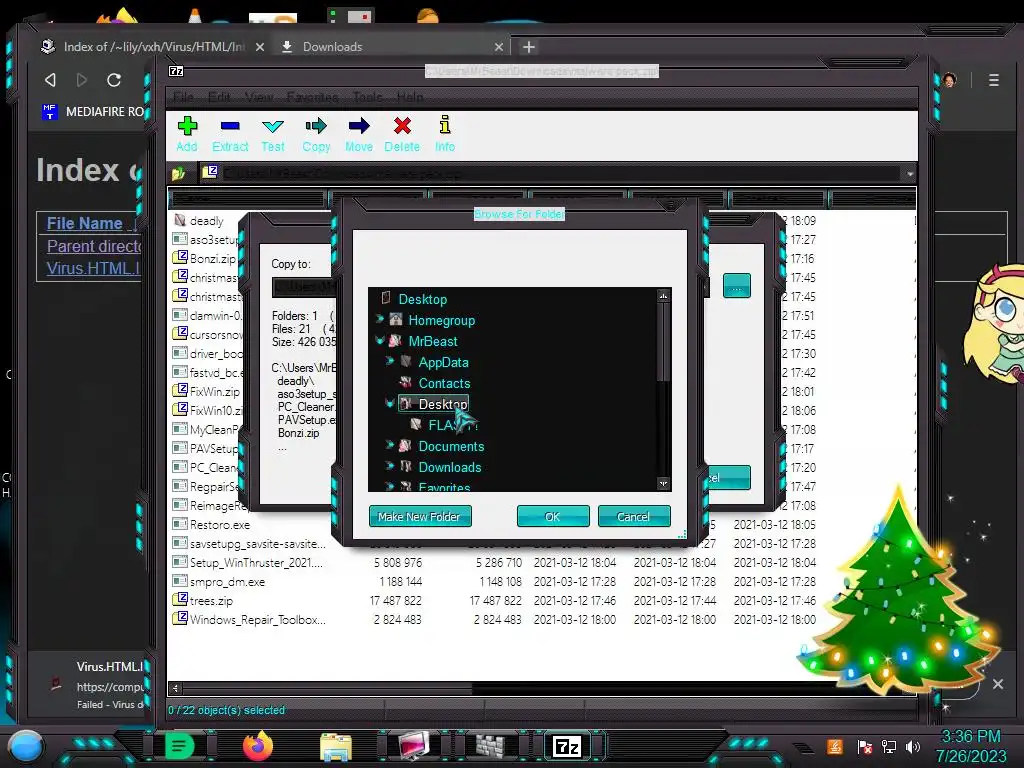The height and width of the screenshot is (768, 1024).
Task: Click the 7-Zip taskbar button
Action: 566,746
